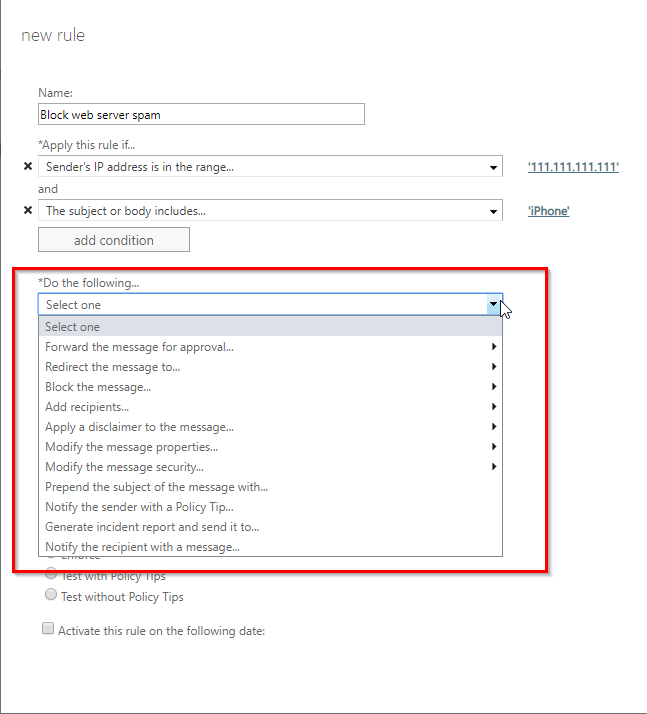This screenshot has width=647, height=714.
Task: Collapse the Do the following dropdown
Action: (x=494, y=304)
